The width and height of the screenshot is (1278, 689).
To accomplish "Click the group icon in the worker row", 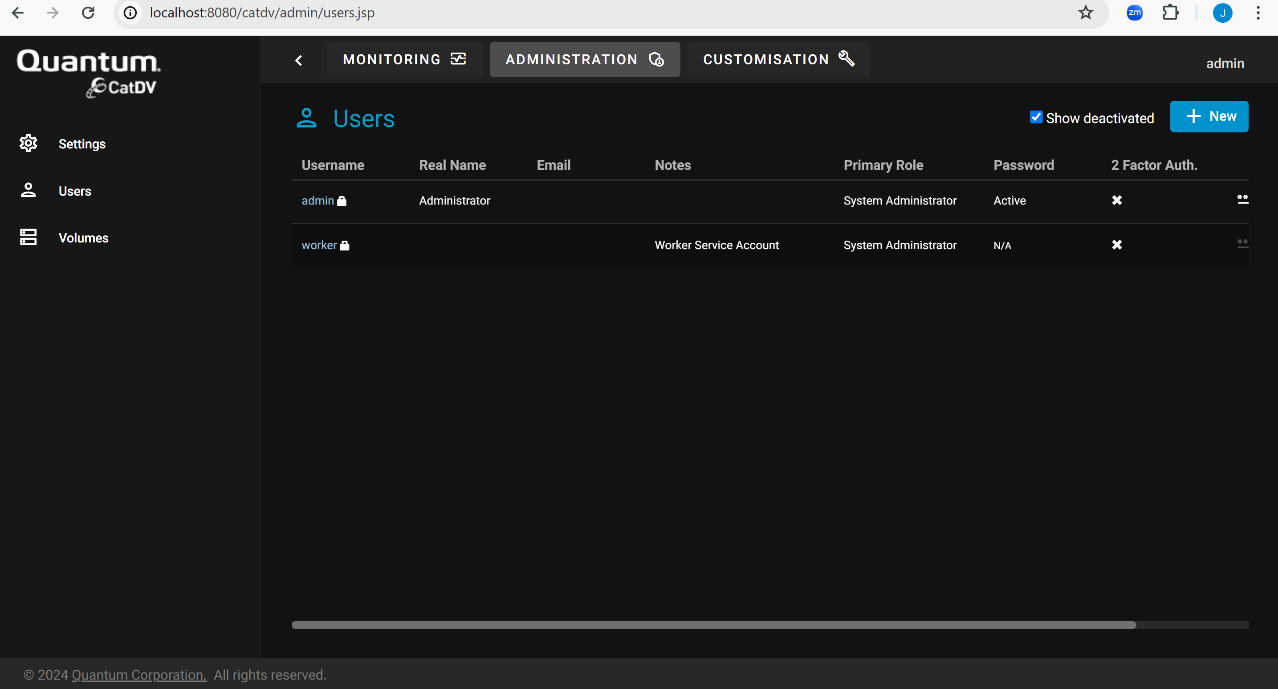I will click(1243, 244).
